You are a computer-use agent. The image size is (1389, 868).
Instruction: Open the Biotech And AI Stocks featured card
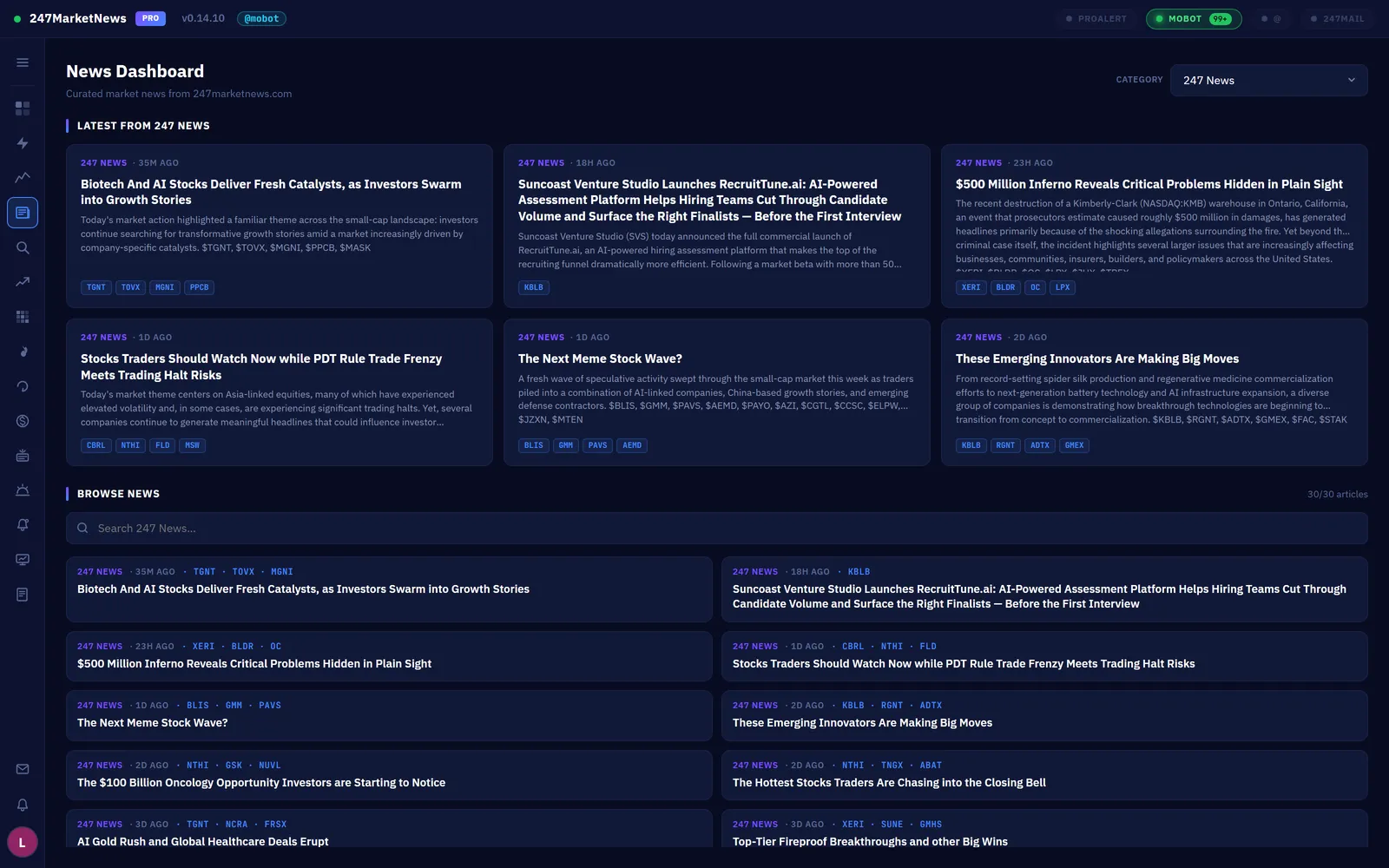point(280,226)
